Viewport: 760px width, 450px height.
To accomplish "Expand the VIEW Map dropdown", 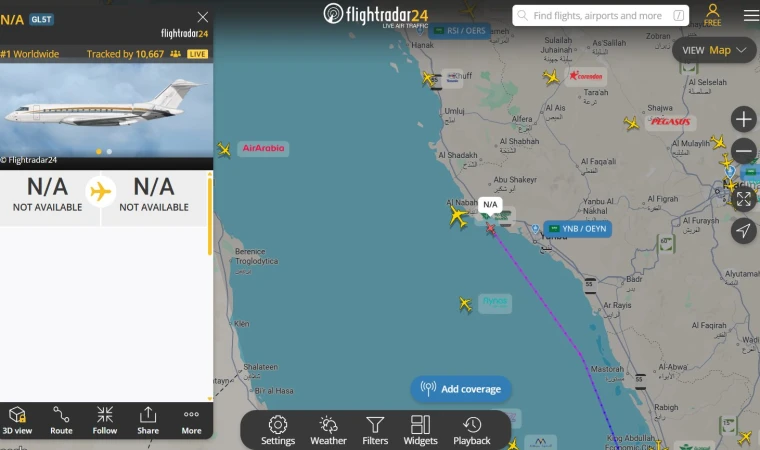I will (714, 50).
